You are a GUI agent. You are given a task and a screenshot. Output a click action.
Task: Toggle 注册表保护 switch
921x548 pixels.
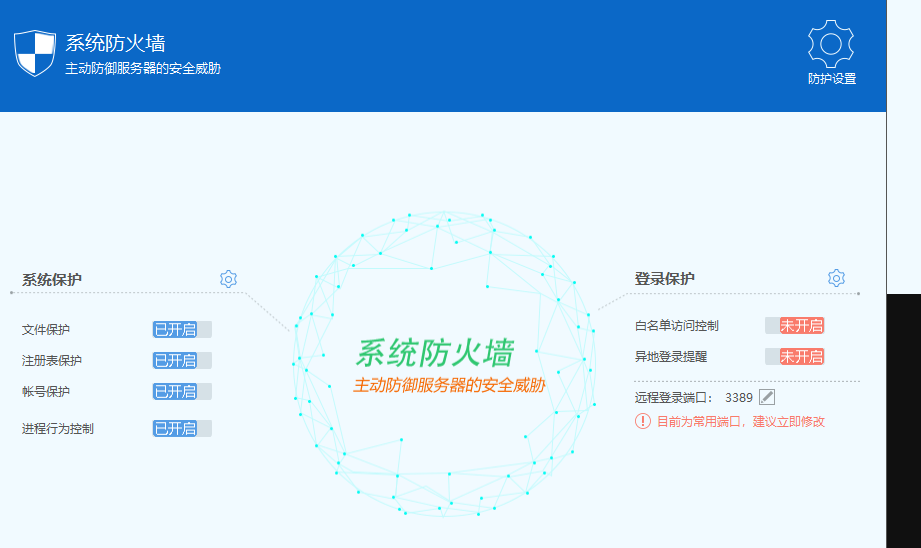[182, 361]
